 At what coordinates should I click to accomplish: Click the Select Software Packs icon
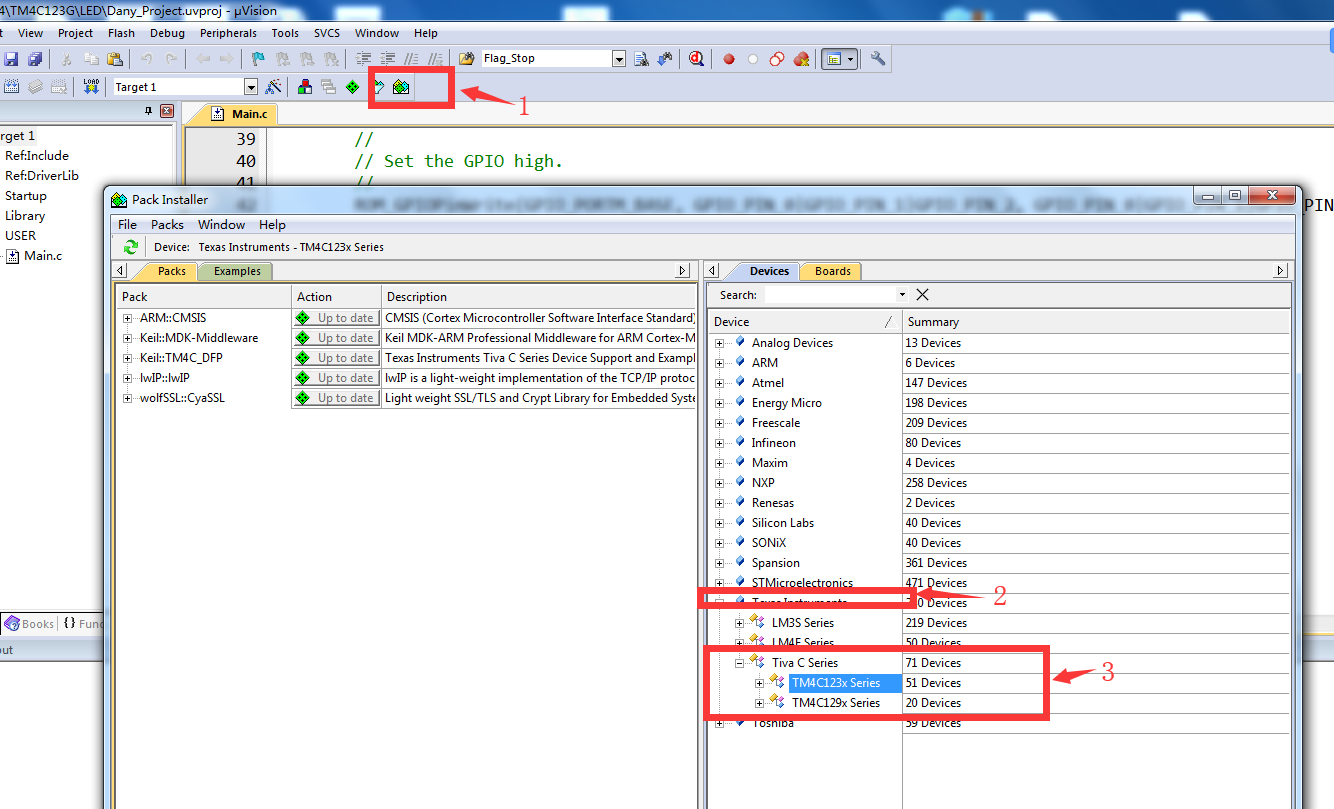378,87
